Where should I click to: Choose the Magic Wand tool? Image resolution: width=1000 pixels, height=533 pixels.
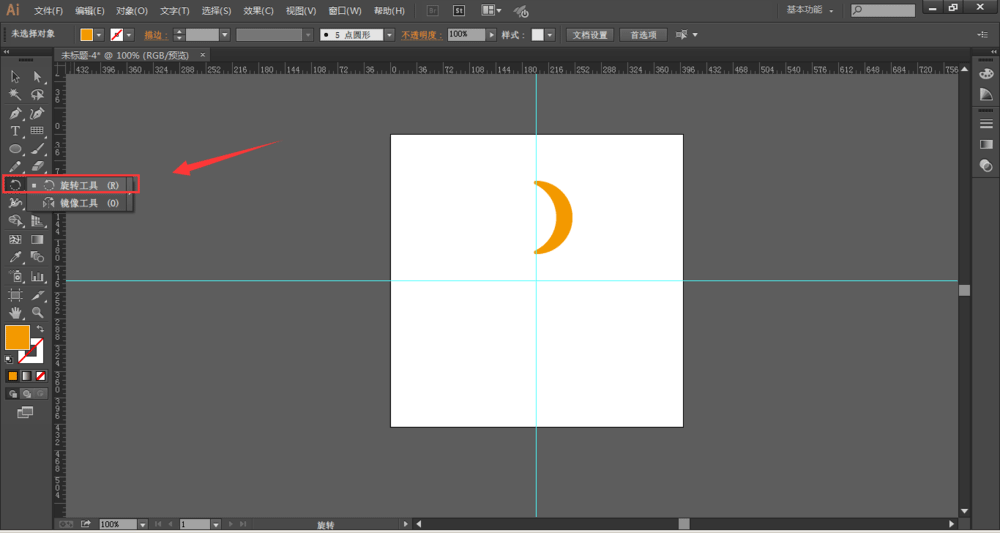pyautogui.click(x=15, y=95)
